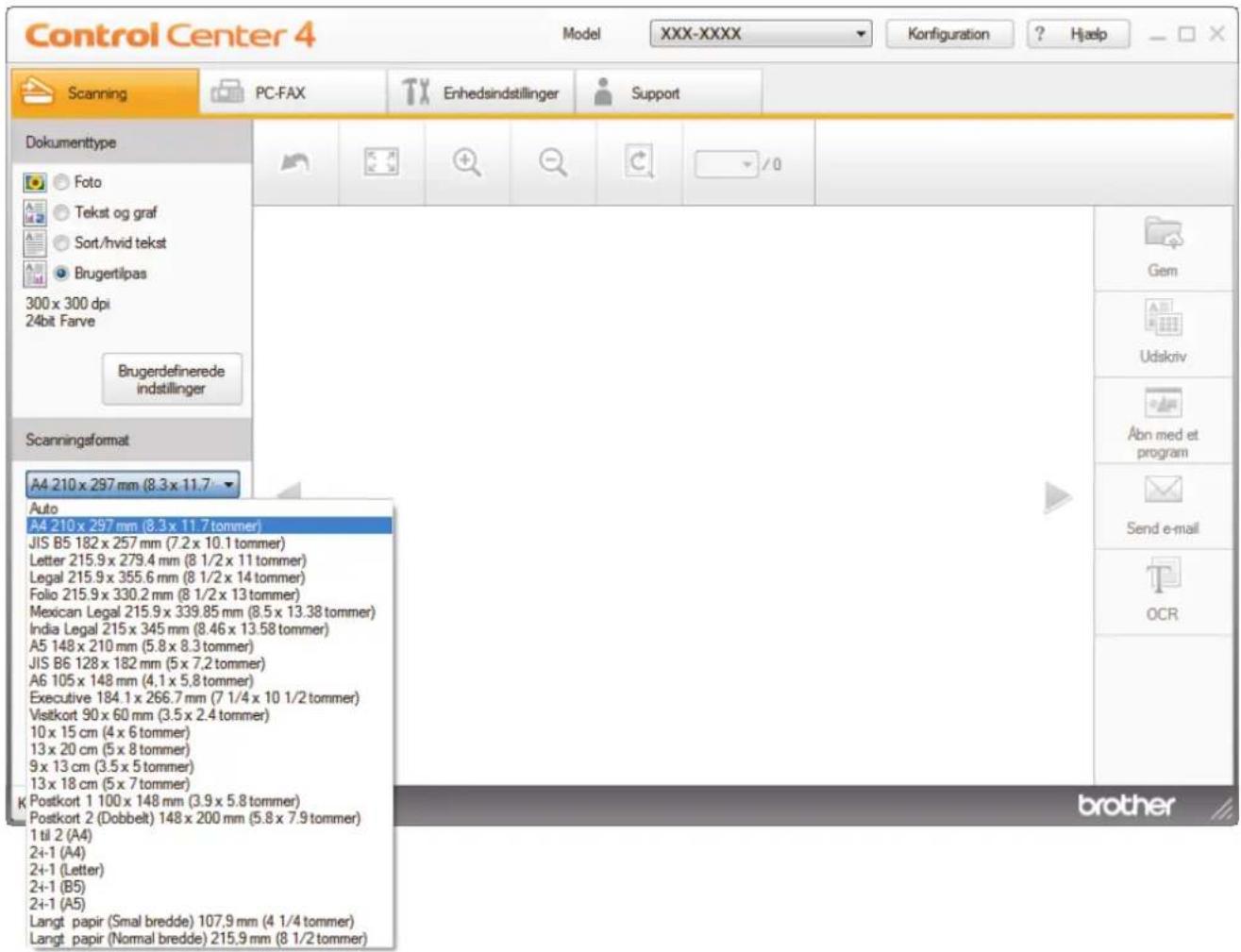The width and height of the screenshot is (1241, 952).
Task: Select 2-i-1 (A4) option
Action: (x=210, y=852)
